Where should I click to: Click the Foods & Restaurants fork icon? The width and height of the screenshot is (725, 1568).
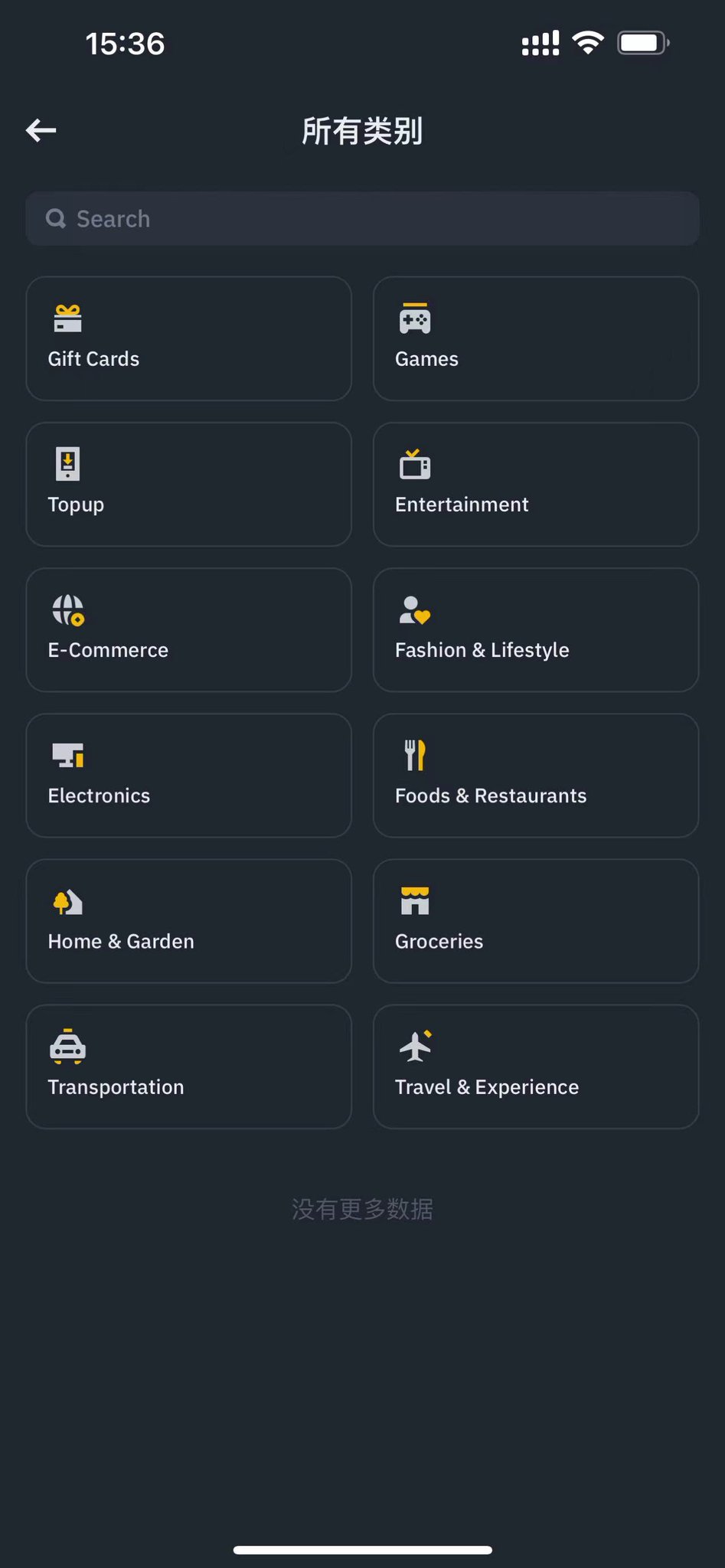(415, 756)
